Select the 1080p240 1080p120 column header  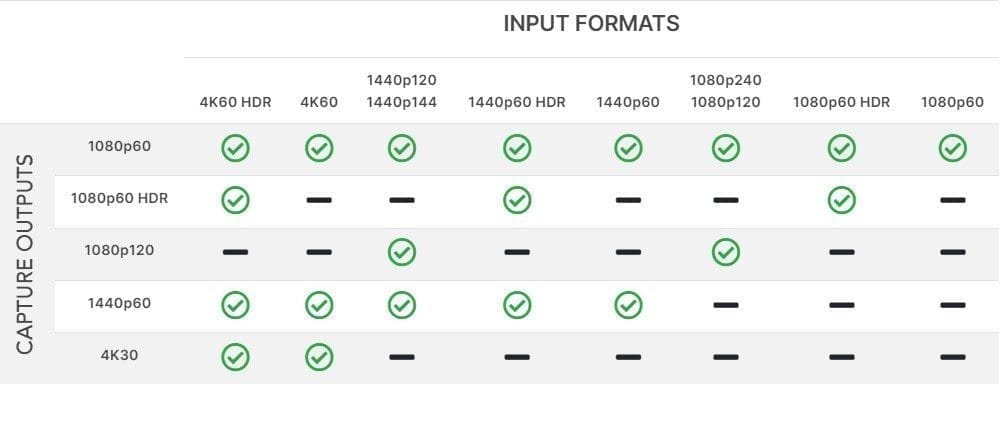pos(726,90)
